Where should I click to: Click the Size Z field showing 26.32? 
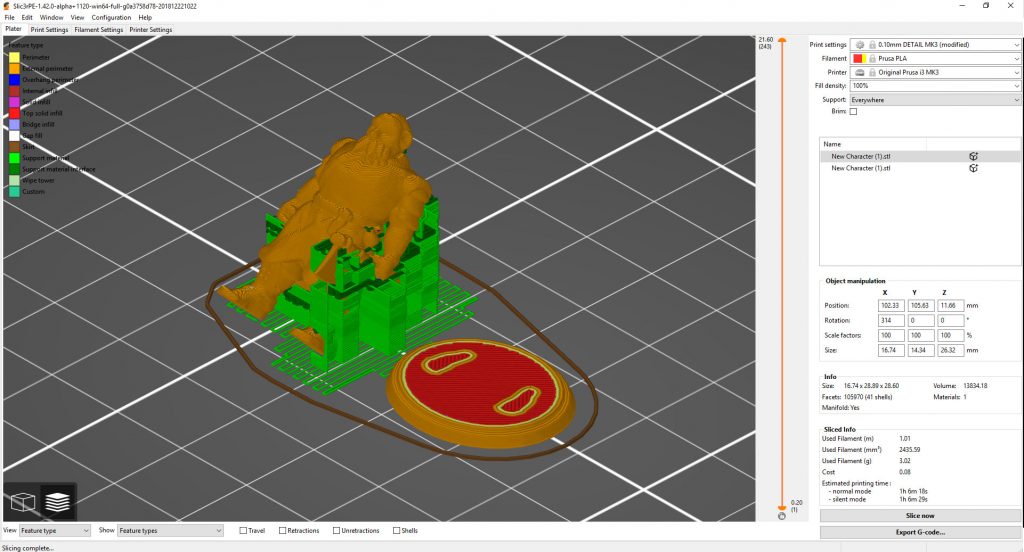(950, 351)
